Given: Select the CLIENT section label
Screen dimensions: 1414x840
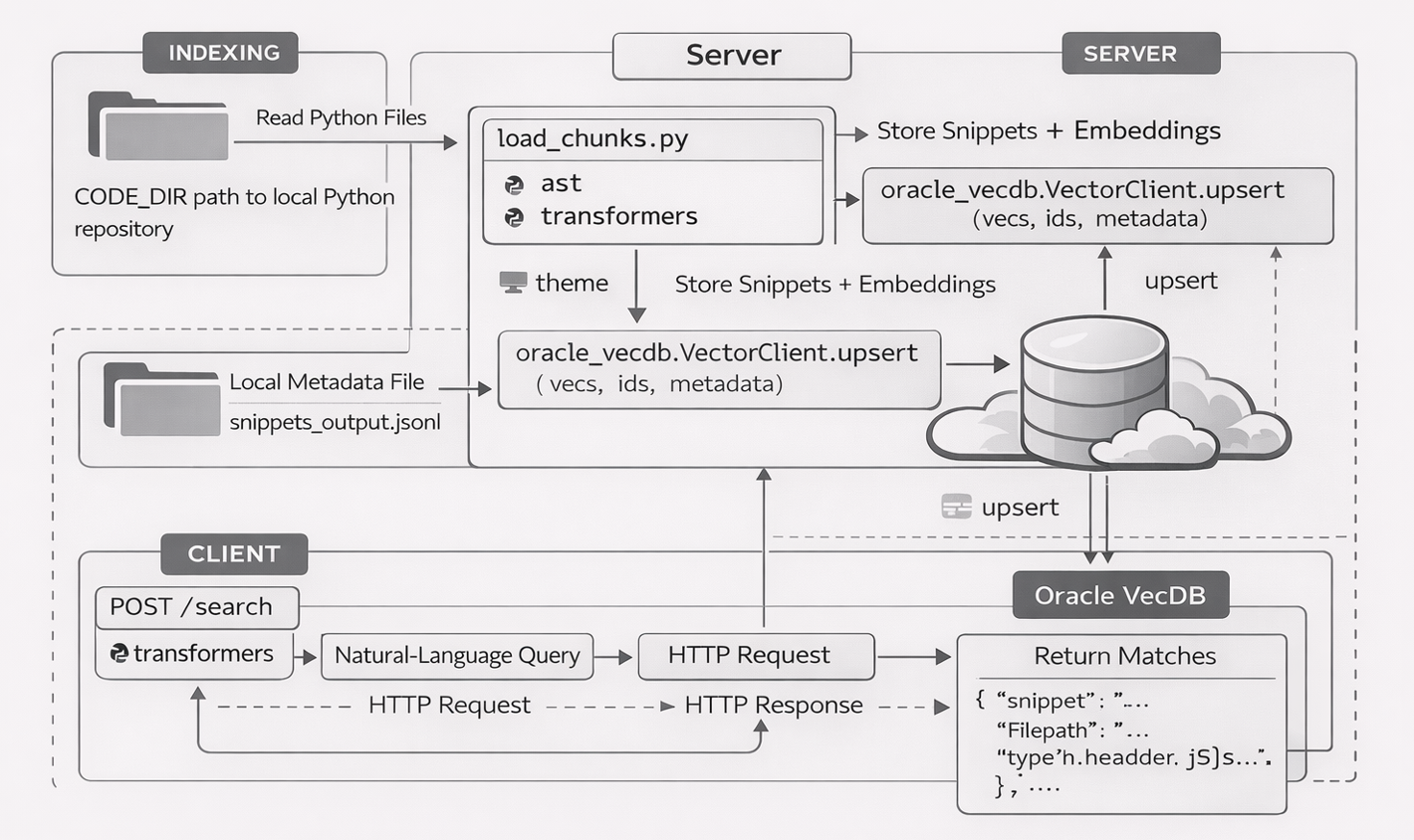Looking at the screenshot, I should pos(234,553).
